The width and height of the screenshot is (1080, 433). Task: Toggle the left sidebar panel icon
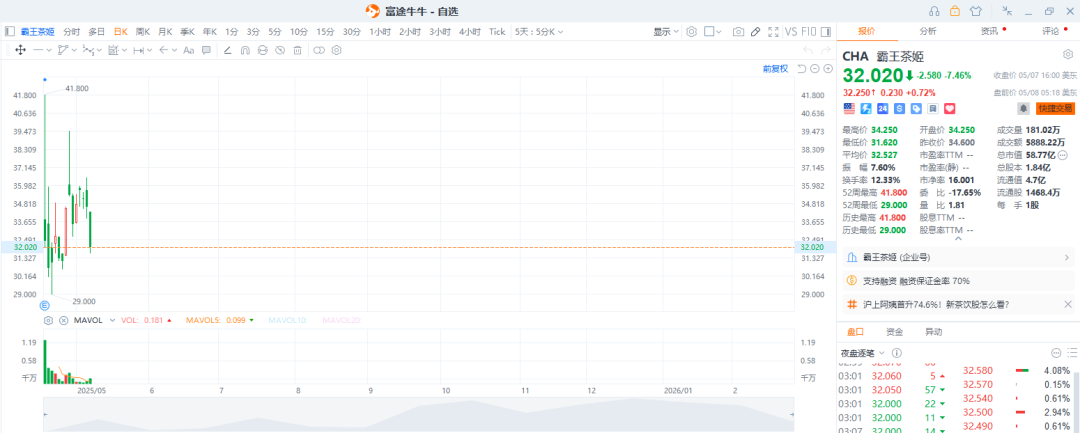pyautogui.click(x=10, y=32)
